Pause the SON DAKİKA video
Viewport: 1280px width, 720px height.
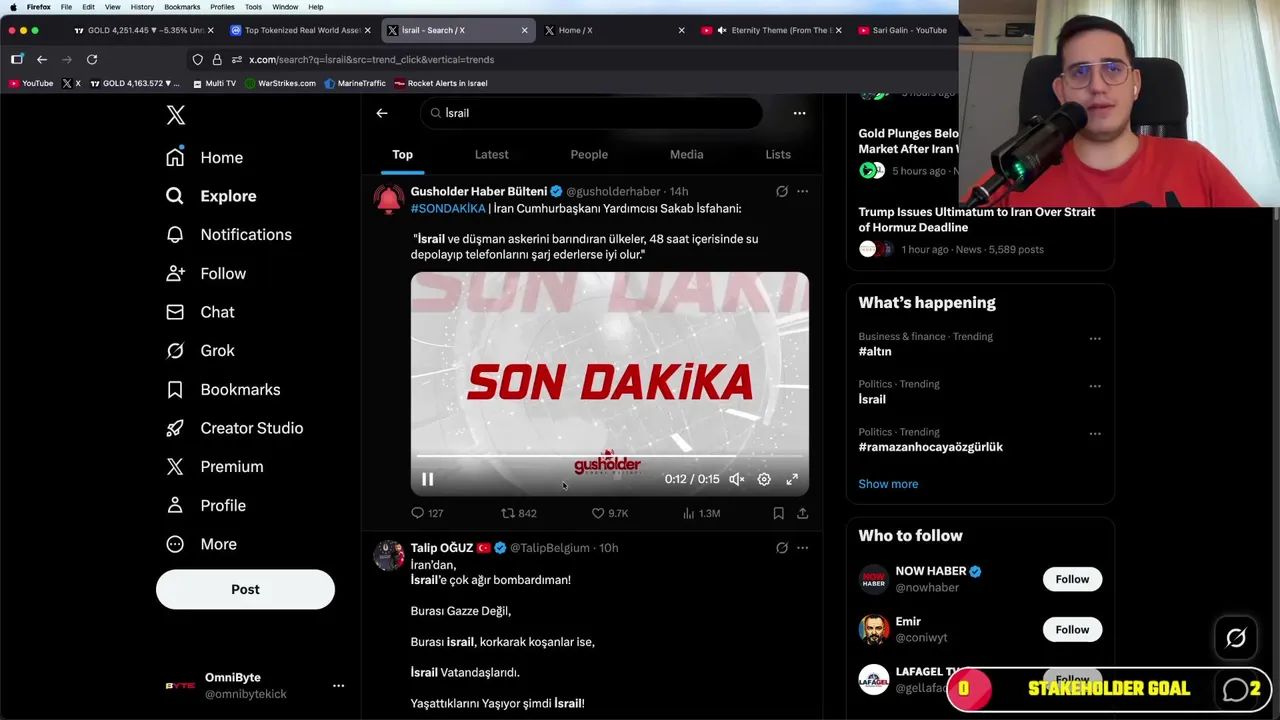click(x=427, y=480)
